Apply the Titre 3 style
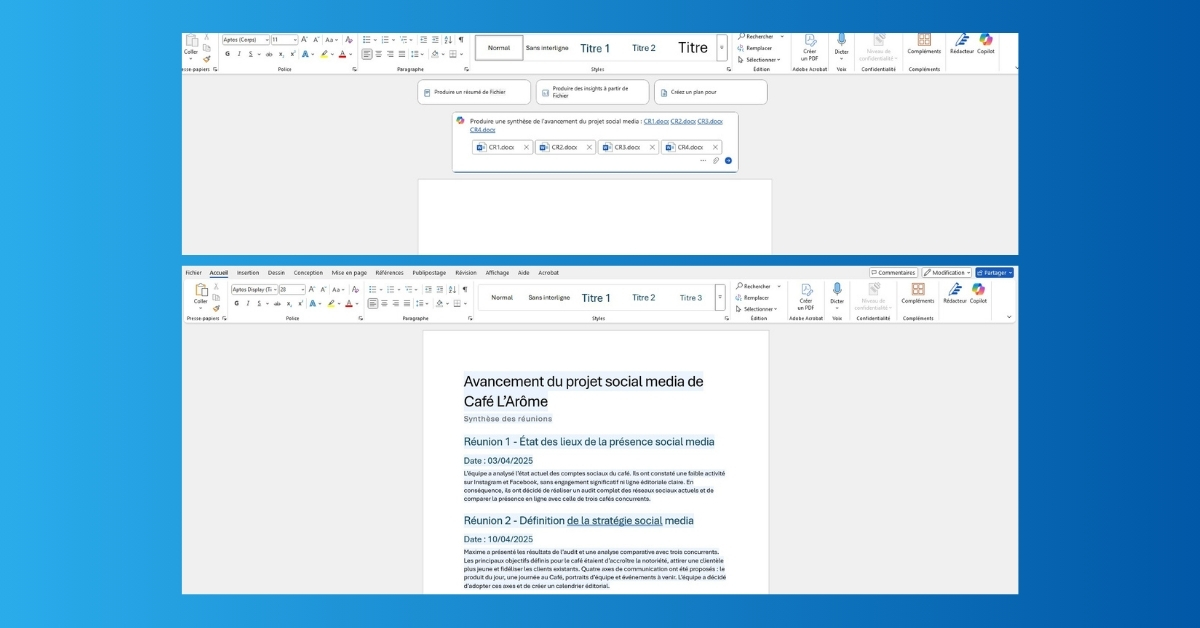The width and height of the screenshot is (1200, 628). tap(690, 297)
